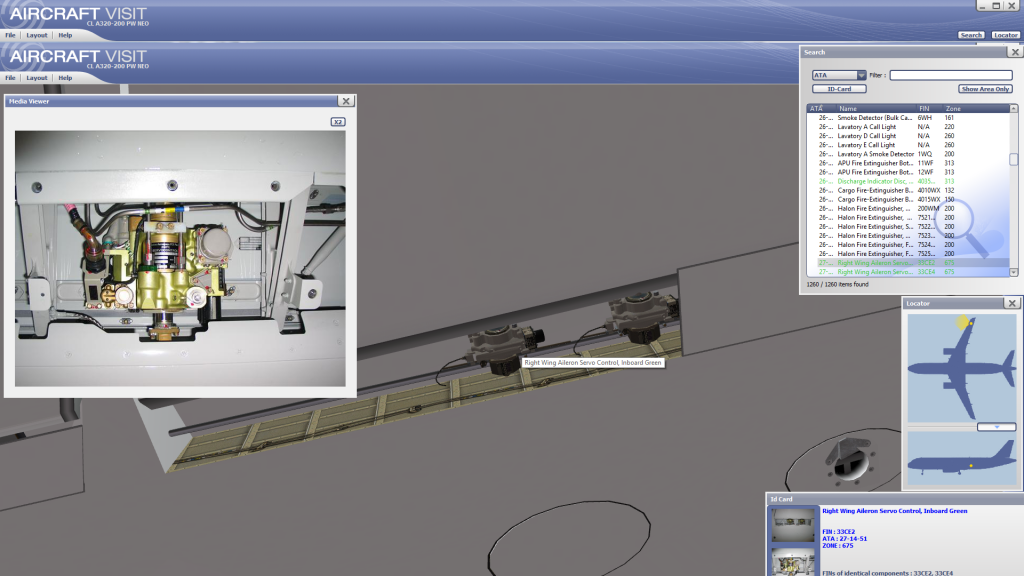Sort results by the Zone column header

[x=976, y=108]
